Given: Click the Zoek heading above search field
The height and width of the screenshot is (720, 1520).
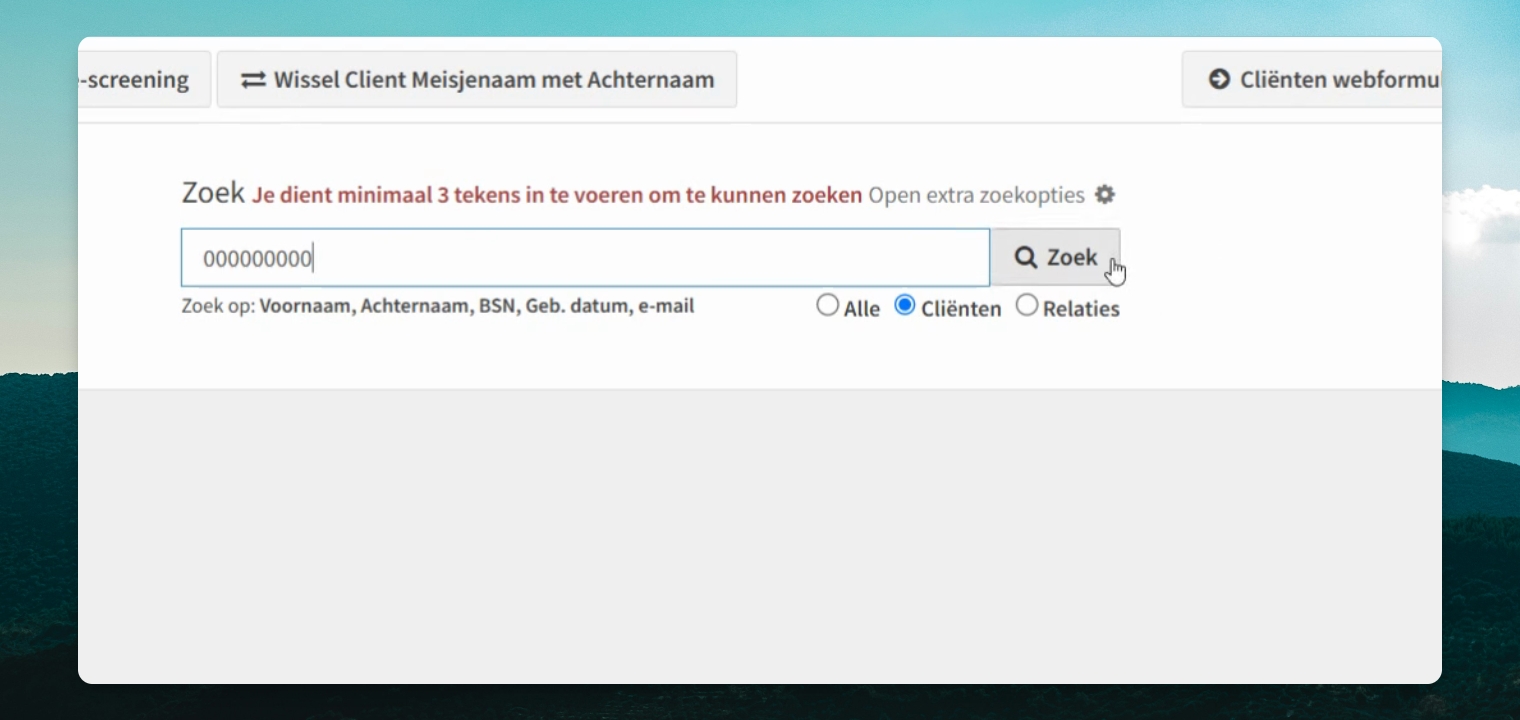Looking at the screenshot, I should 213,193.
